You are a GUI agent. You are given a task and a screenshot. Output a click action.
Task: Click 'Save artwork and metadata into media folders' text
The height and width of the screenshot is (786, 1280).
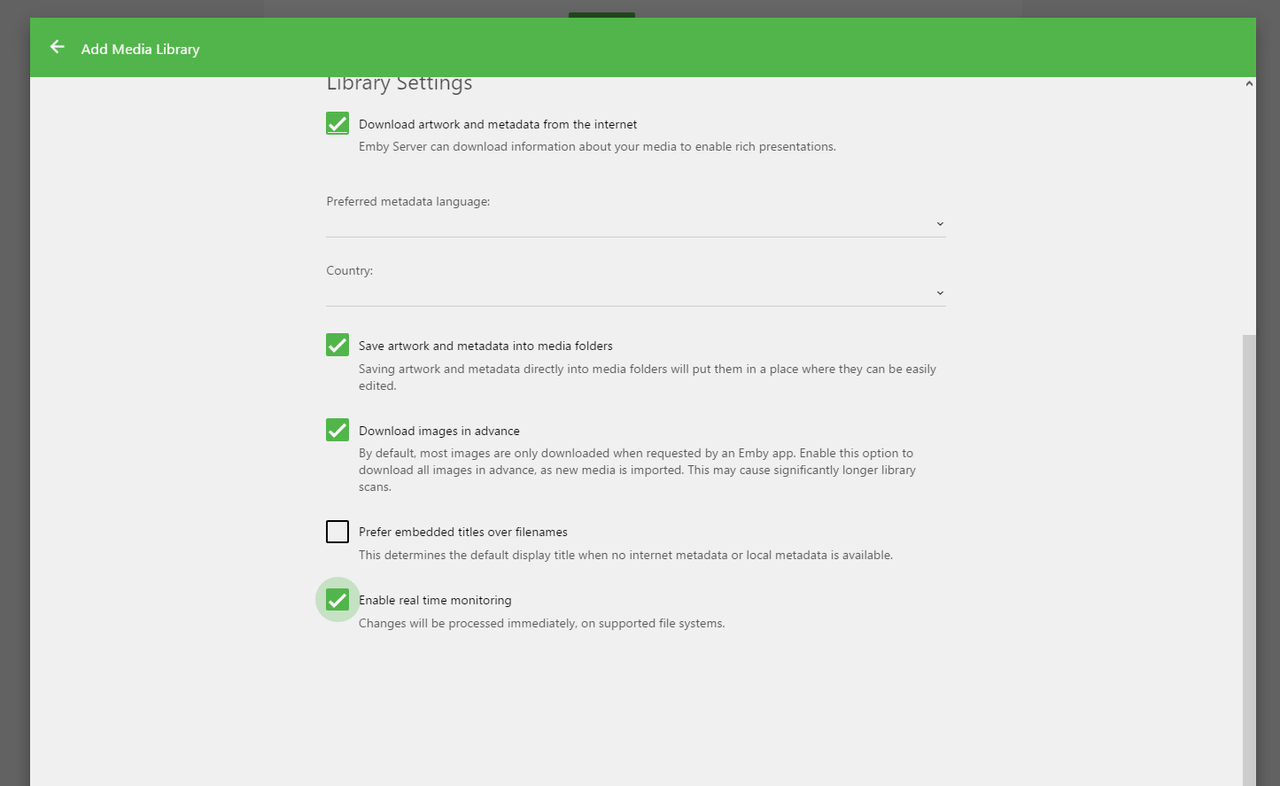(486, 346)
